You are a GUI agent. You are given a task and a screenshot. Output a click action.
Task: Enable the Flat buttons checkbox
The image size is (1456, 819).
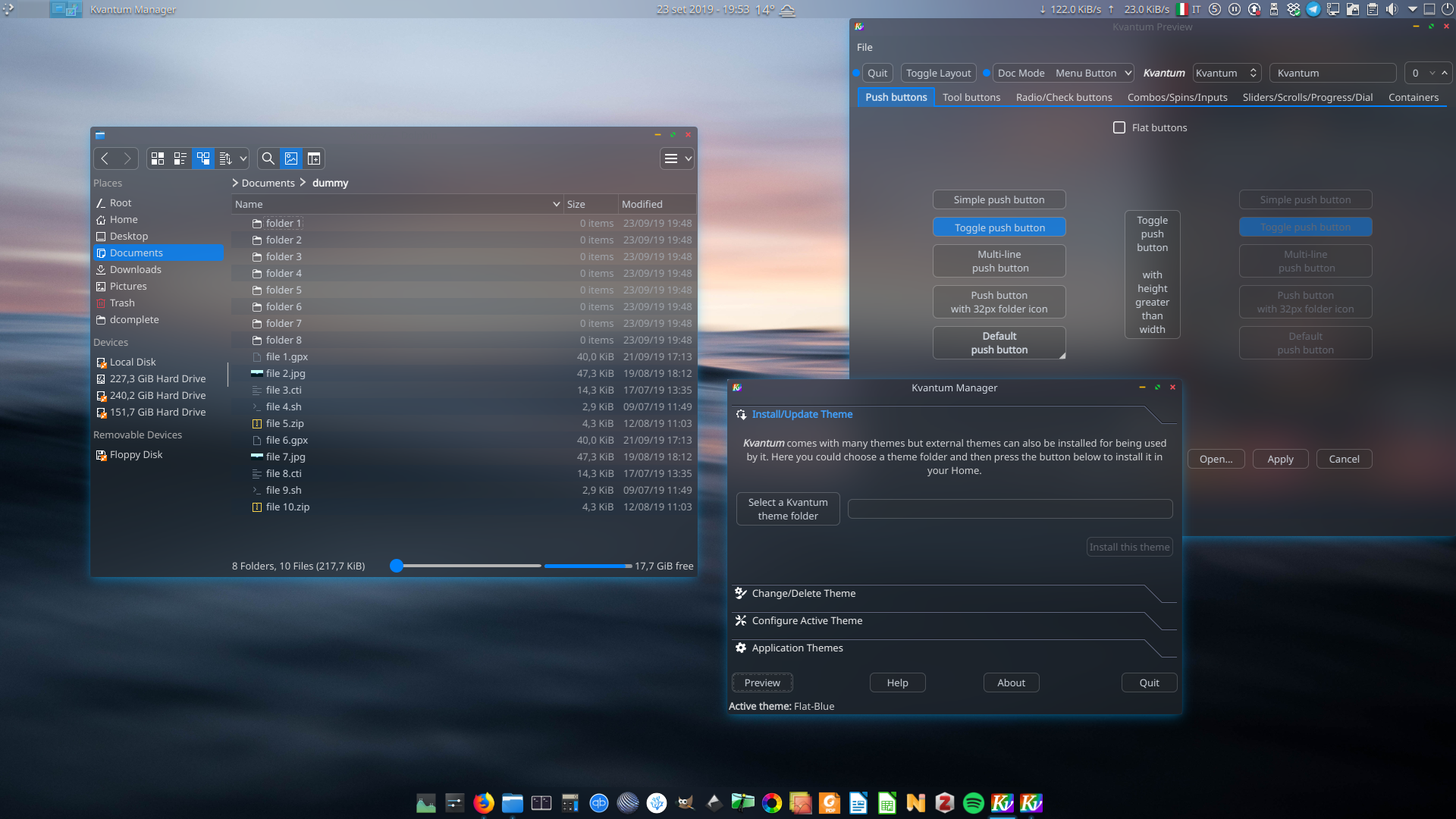point(1119,127)
